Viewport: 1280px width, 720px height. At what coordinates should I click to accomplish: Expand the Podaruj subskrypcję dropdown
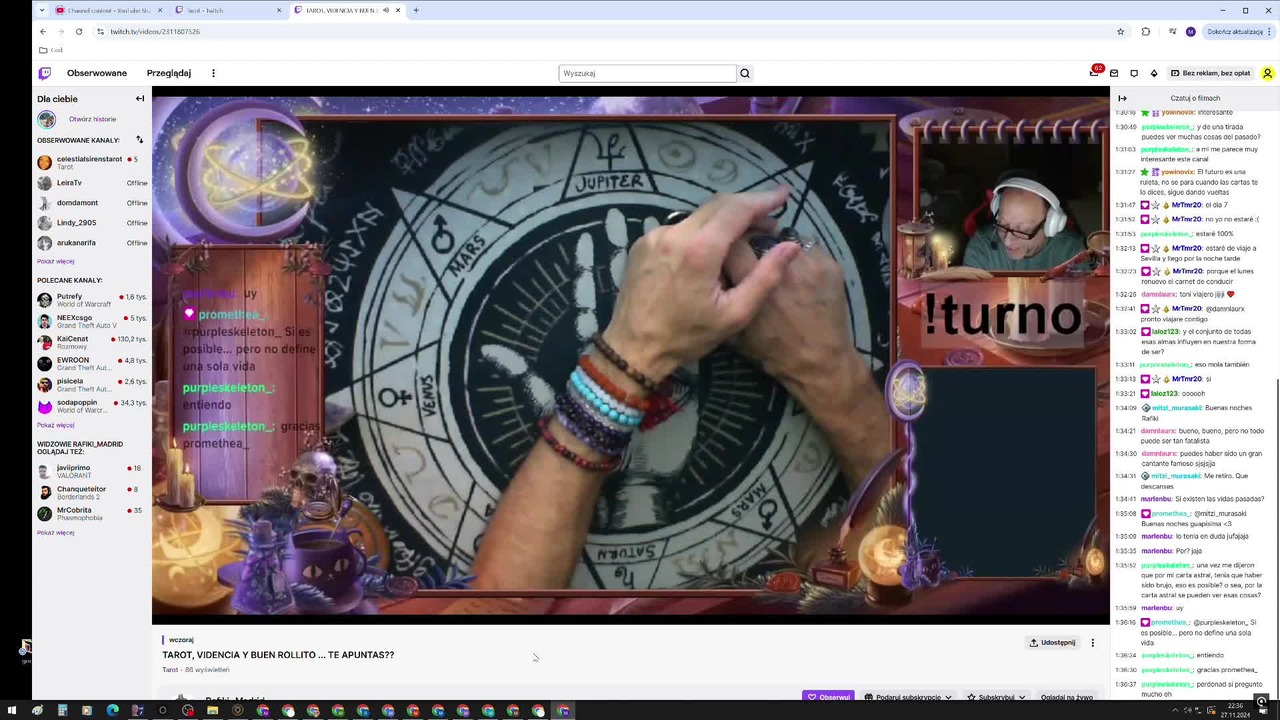[908, 696]
